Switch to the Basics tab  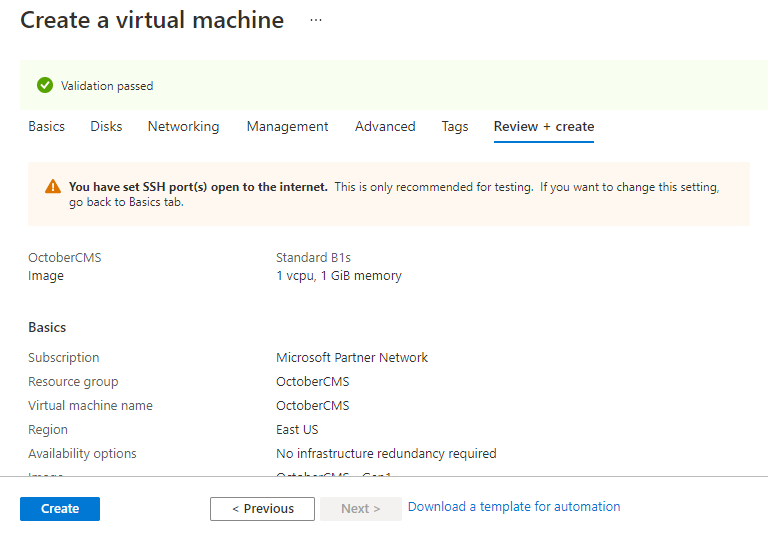(47, 127)
